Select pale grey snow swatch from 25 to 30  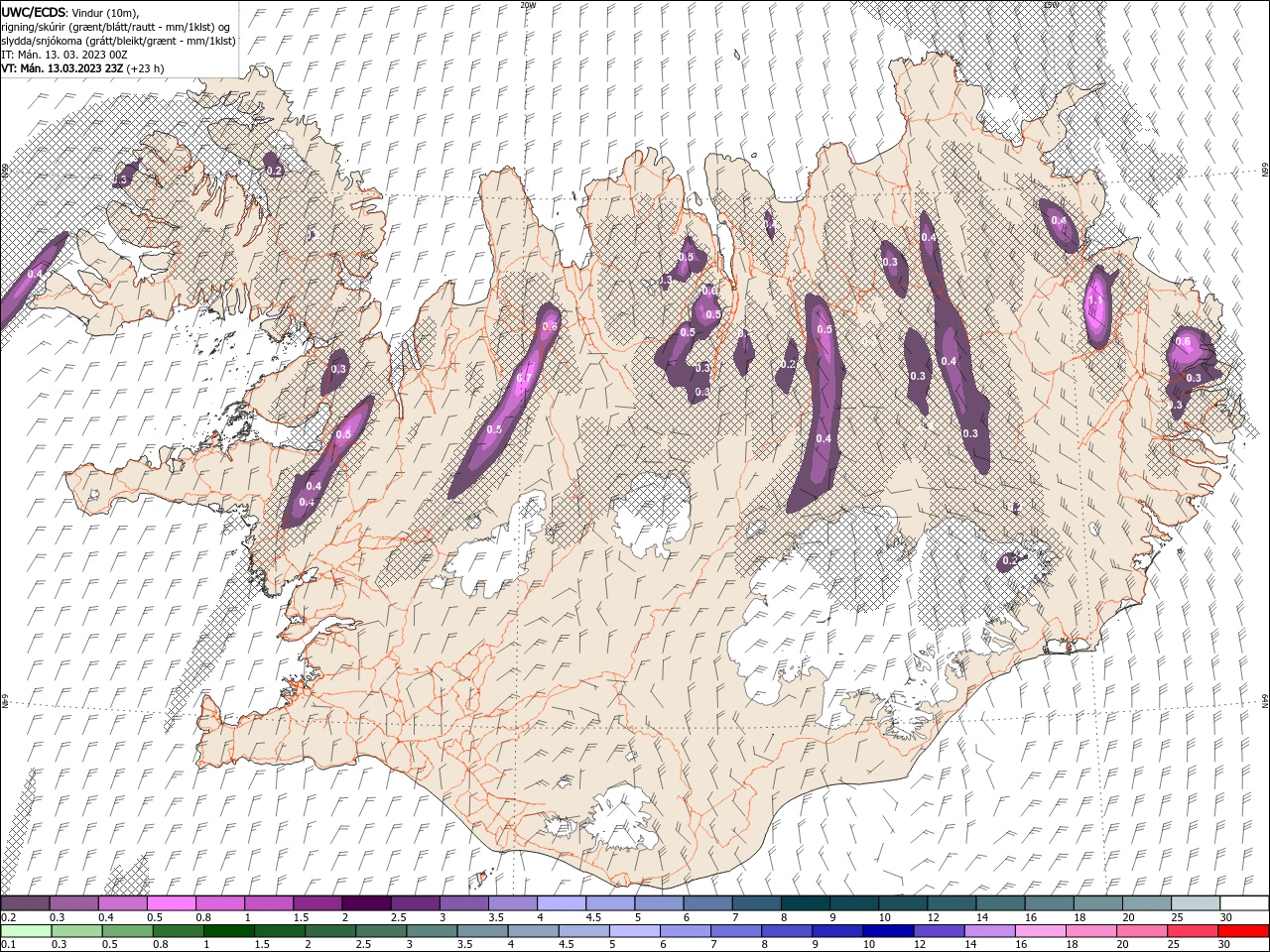[1194, 902]
